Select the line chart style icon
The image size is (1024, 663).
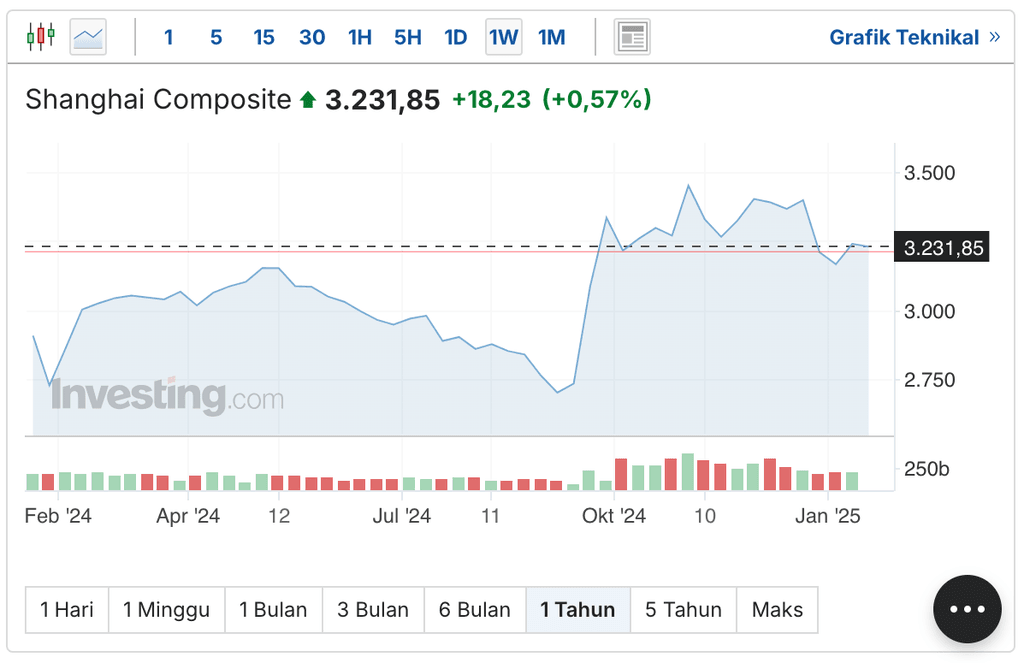pos(87,36)
